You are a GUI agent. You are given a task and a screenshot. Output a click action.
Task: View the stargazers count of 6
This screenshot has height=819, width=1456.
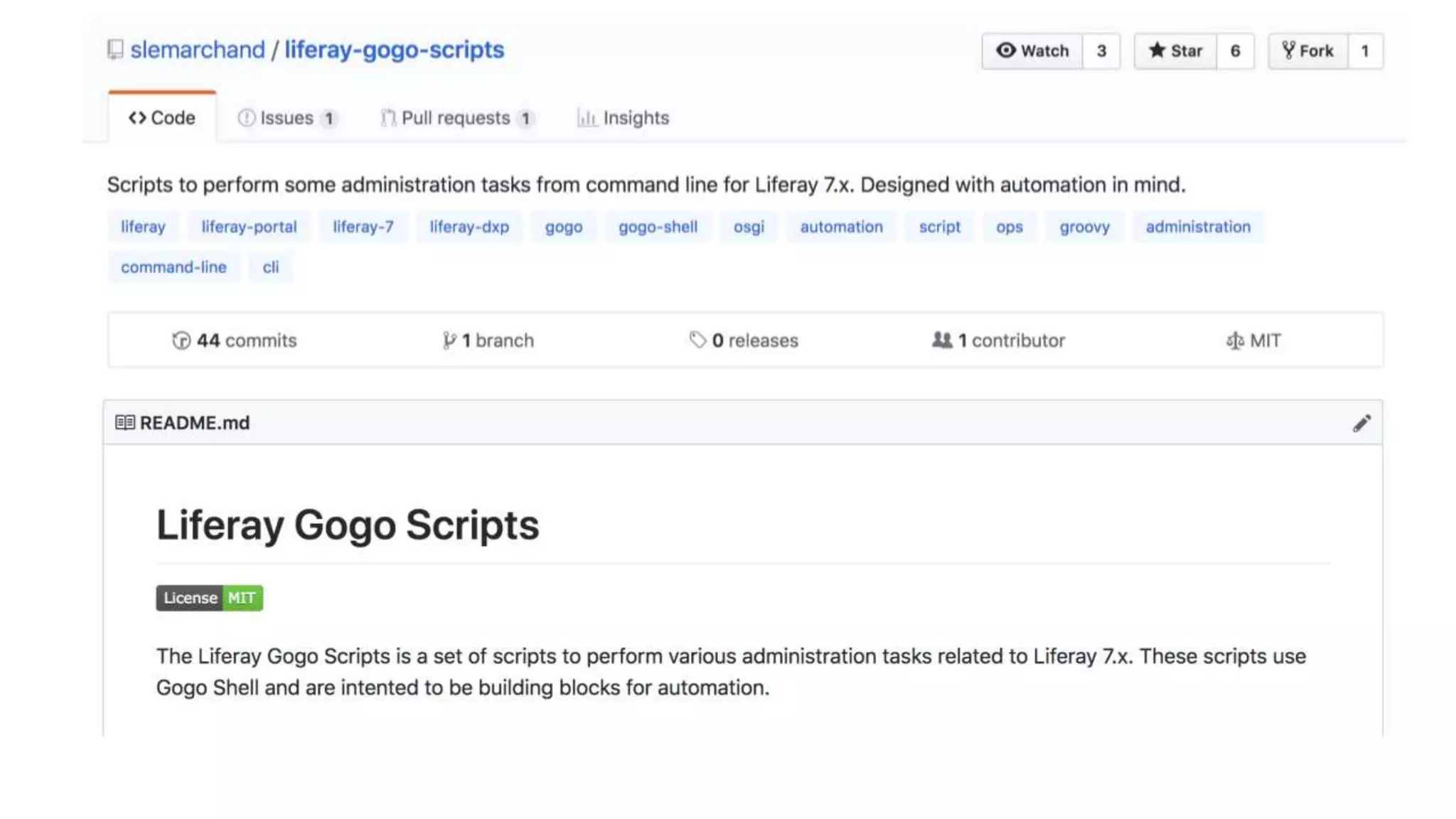click(x=1235, y=51)
